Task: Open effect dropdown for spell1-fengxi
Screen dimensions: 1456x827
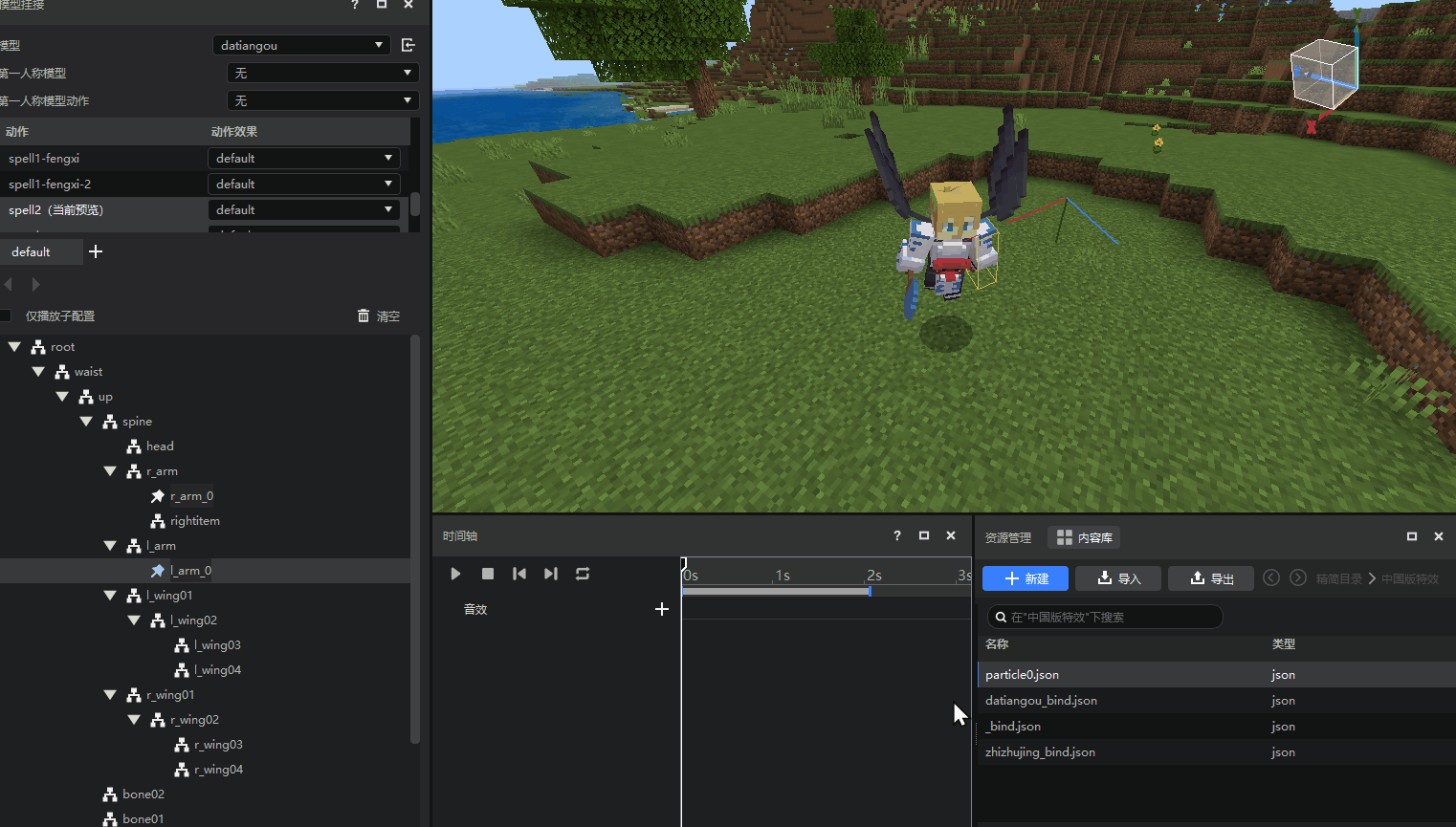Action: 303,158
